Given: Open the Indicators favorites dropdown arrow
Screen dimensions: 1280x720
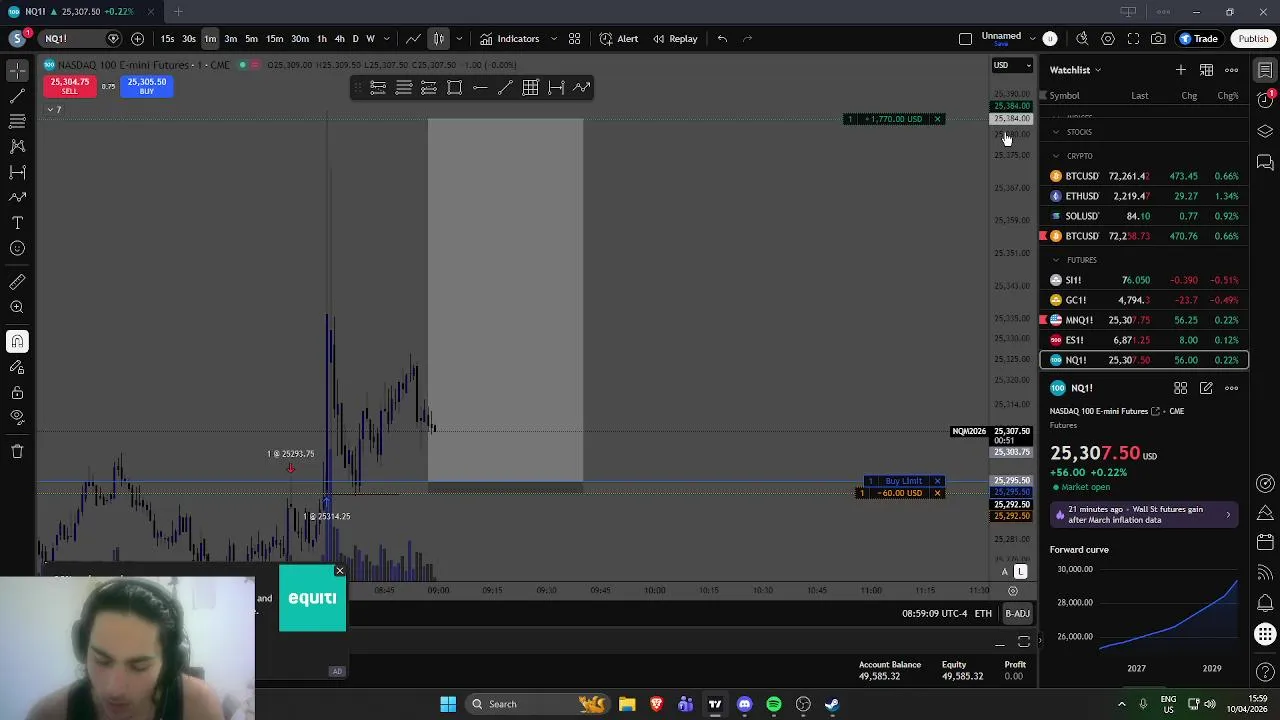Looking at the screenshot, I should click(555, 39).
